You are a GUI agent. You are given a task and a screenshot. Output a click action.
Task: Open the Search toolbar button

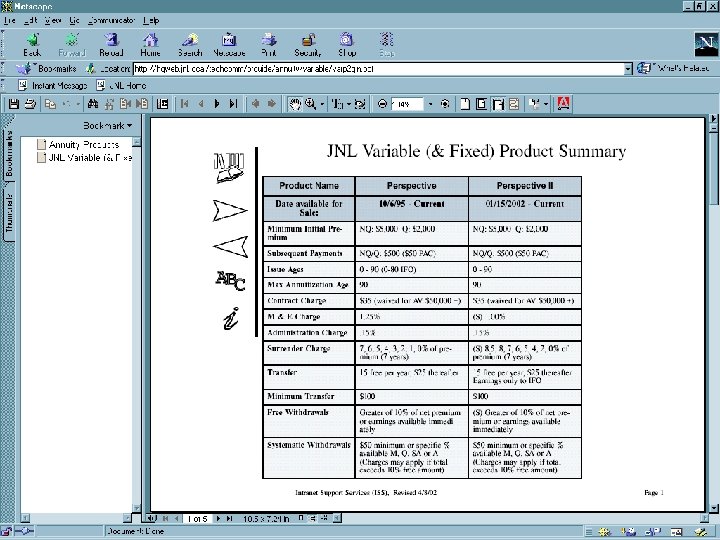click(190, 45)
